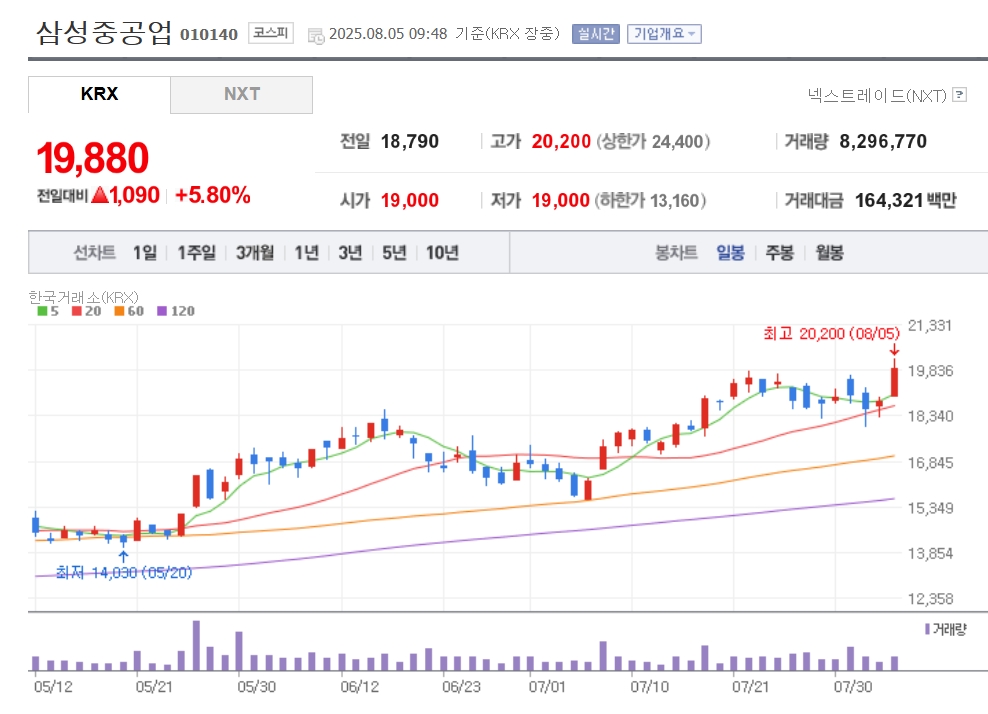The height and width of the screenshot is (714, 988).
Task: Click the 고가 value 20,200
Action: tap(561, 141)
